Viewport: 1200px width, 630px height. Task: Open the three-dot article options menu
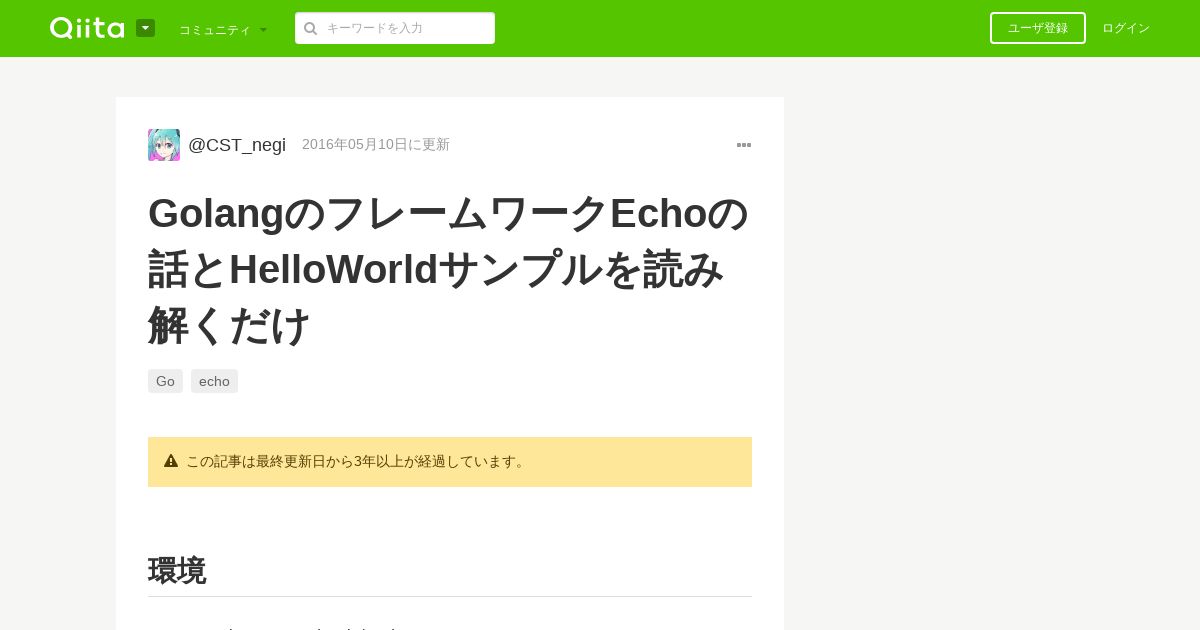pyautogui.click(x=744, y=145)
